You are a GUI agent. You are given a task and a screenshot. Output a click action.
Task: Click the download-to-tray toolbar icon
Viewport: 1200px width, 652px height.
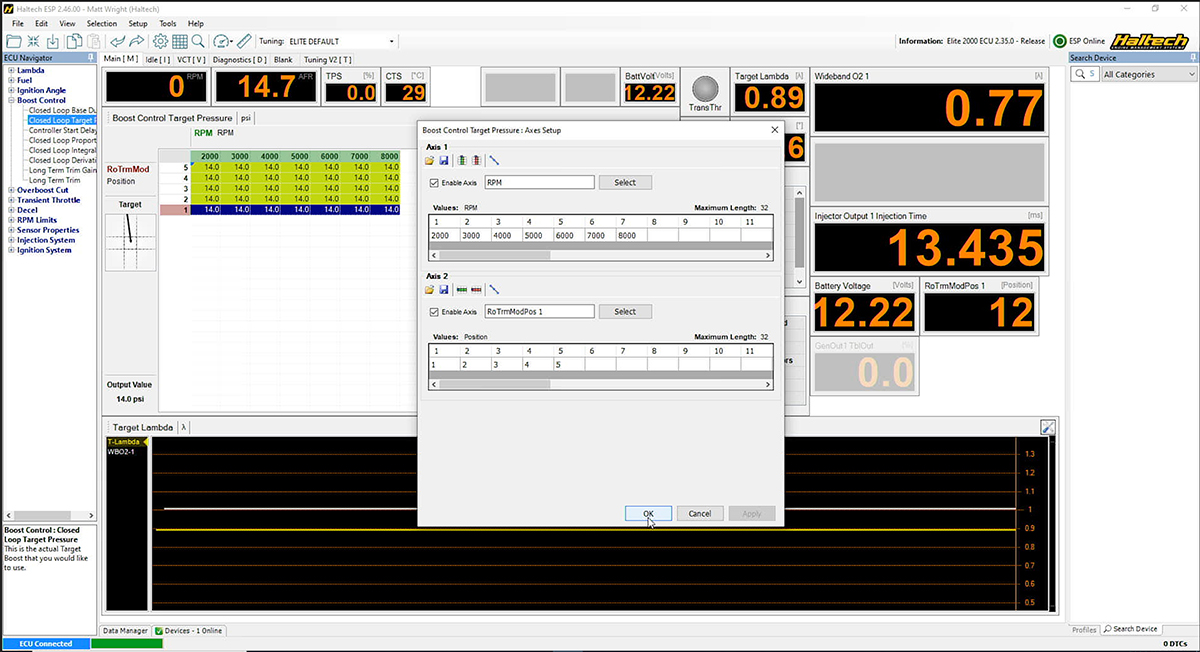click(x=53, y=41)
